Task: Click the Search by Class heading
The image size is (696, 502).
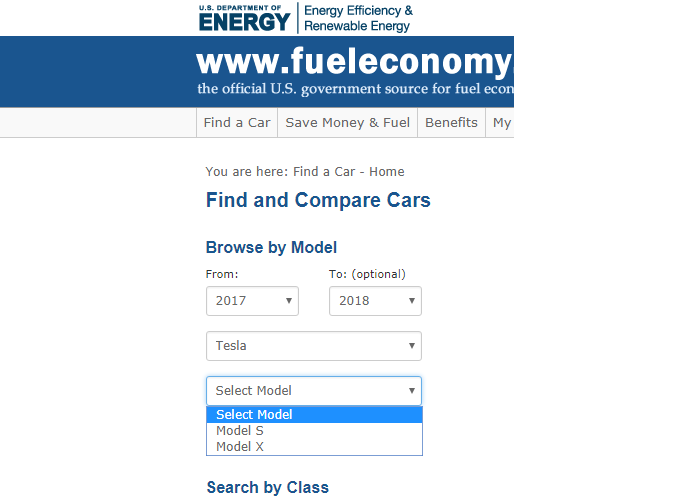Action: click(x=267, y=488)
